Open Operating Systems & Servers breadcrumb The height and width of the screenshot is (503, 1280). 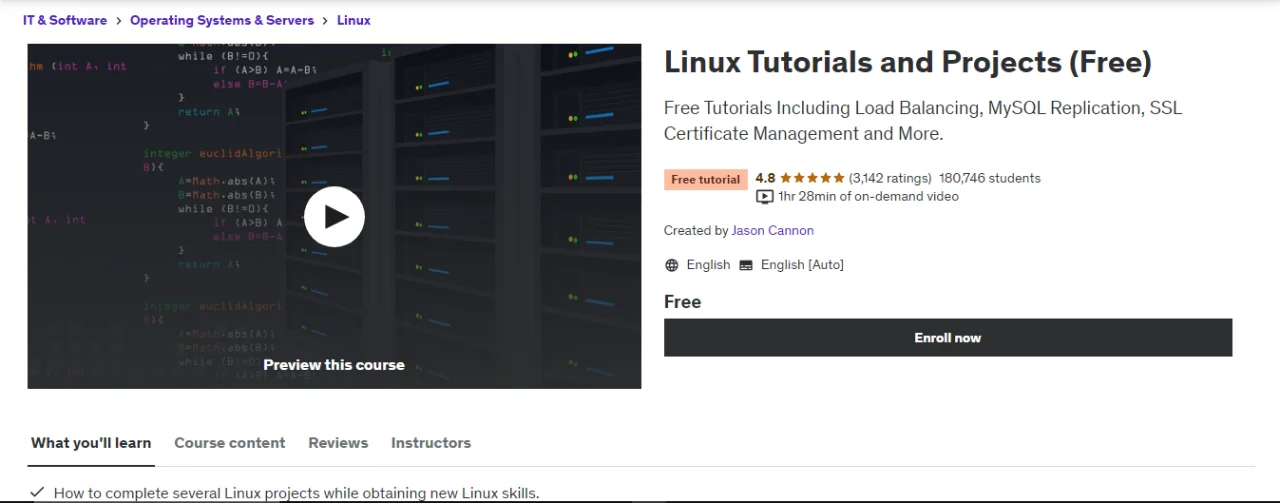(222, 20)
